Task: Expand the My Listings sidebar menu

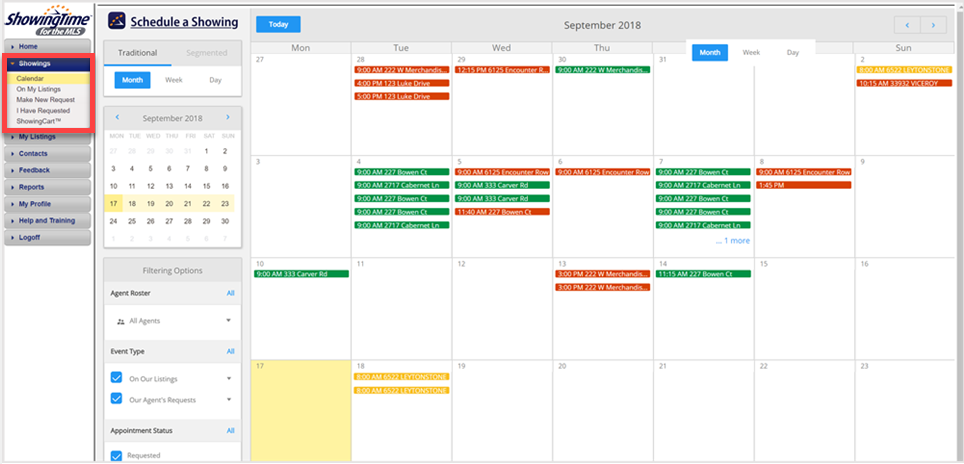Action: point(47,137)
